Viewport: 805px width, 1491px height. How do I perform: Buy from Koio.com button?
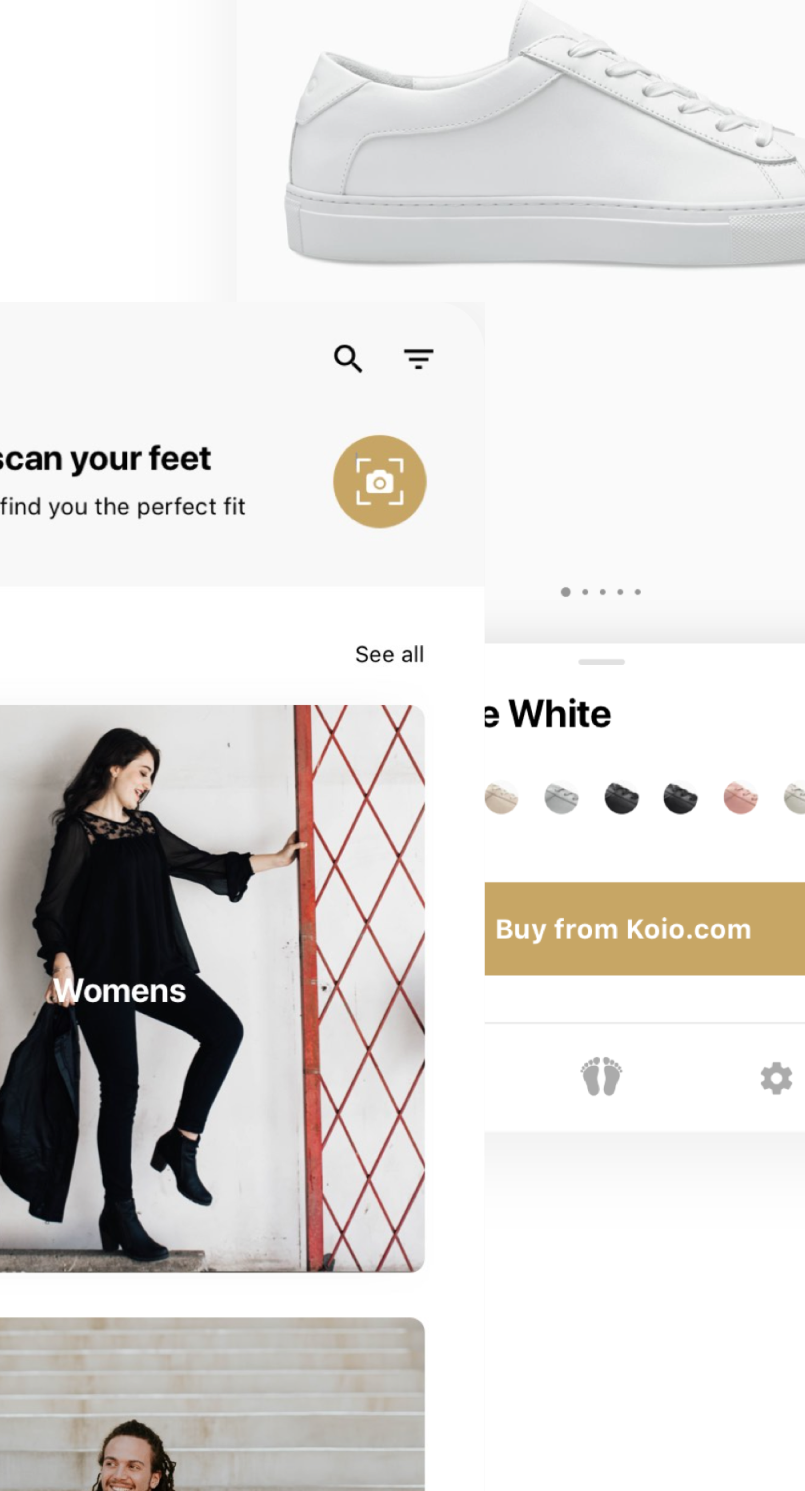[x=645, y=928]
